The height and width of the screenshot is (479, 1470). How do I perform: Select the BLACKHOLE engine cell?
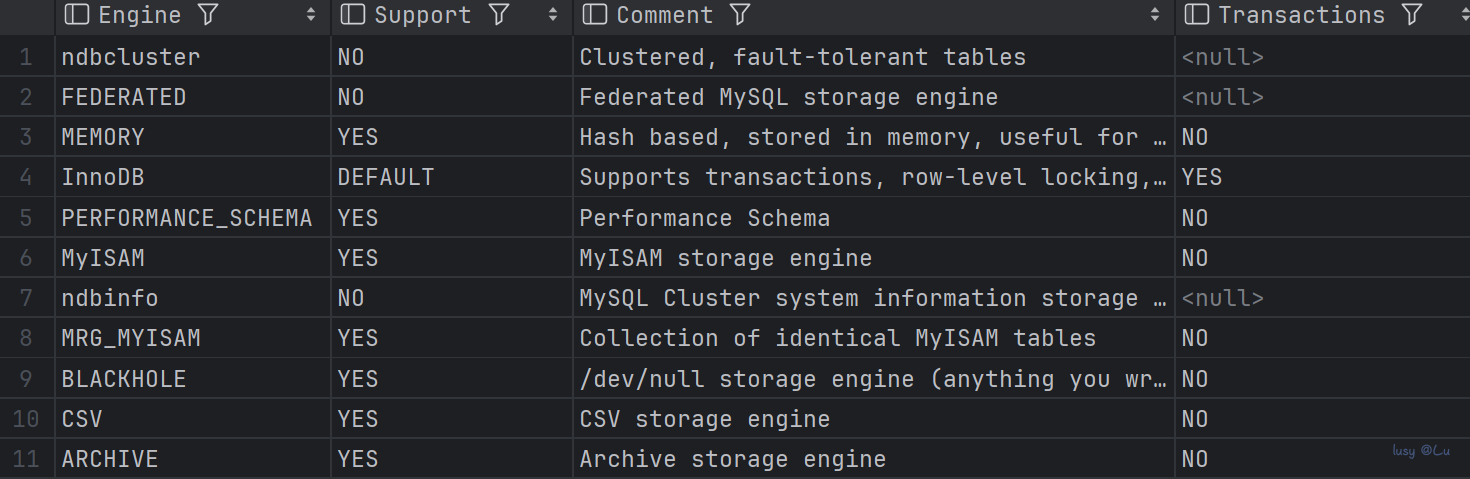(x=124, y=379)
